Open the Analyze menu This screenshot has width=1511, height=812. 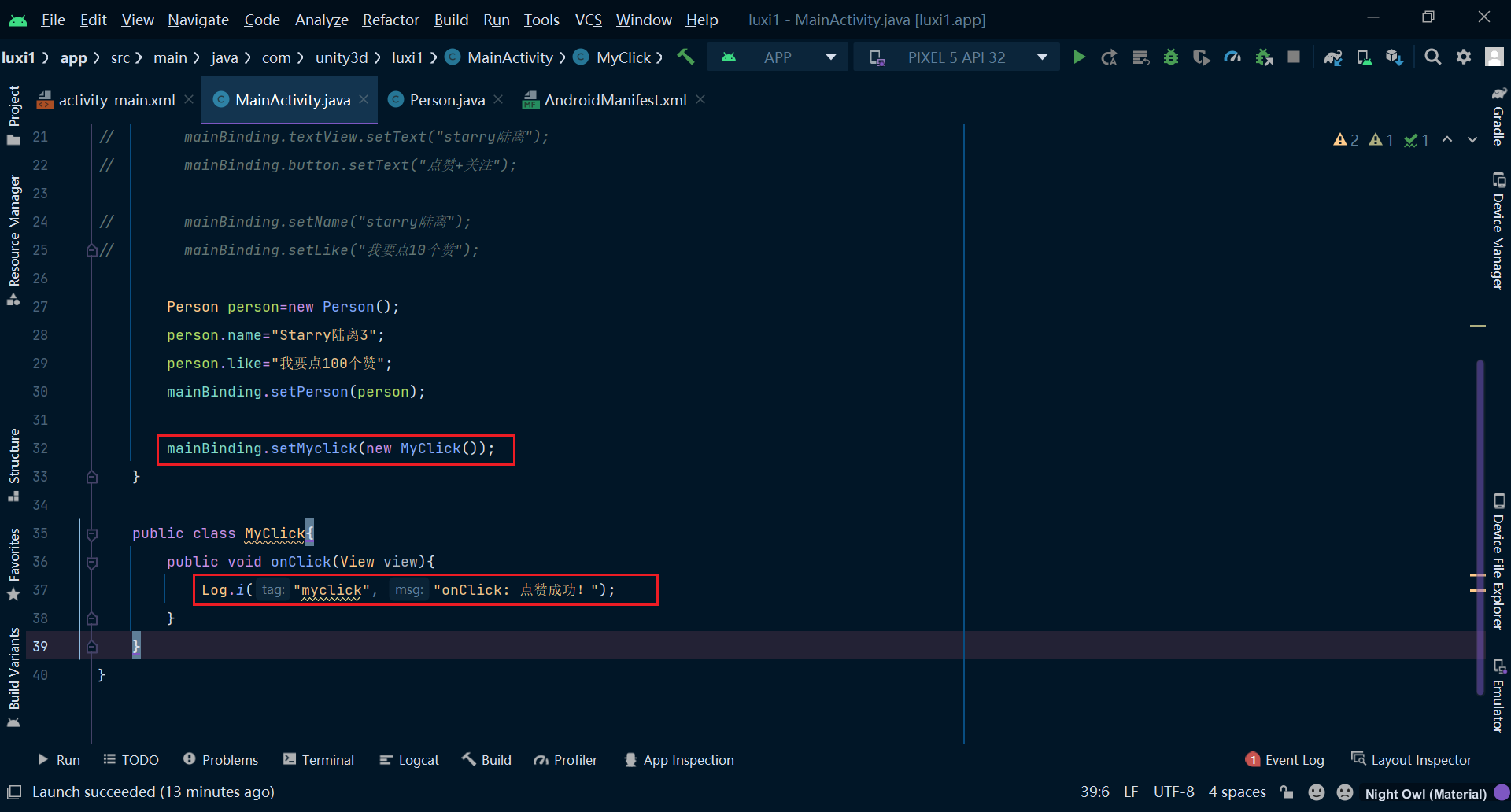(321, 20)
